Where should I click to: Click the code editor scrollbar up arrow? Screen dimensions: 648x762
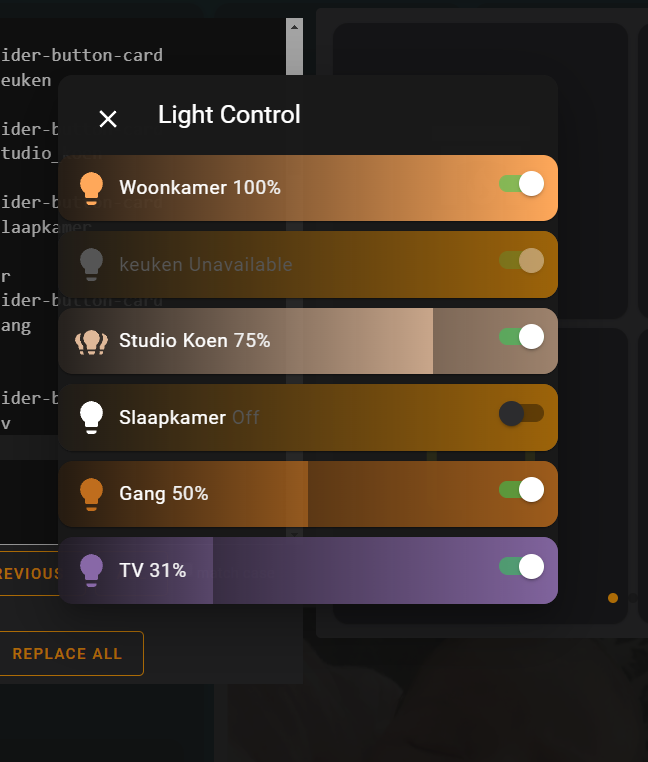pos(294,27)
